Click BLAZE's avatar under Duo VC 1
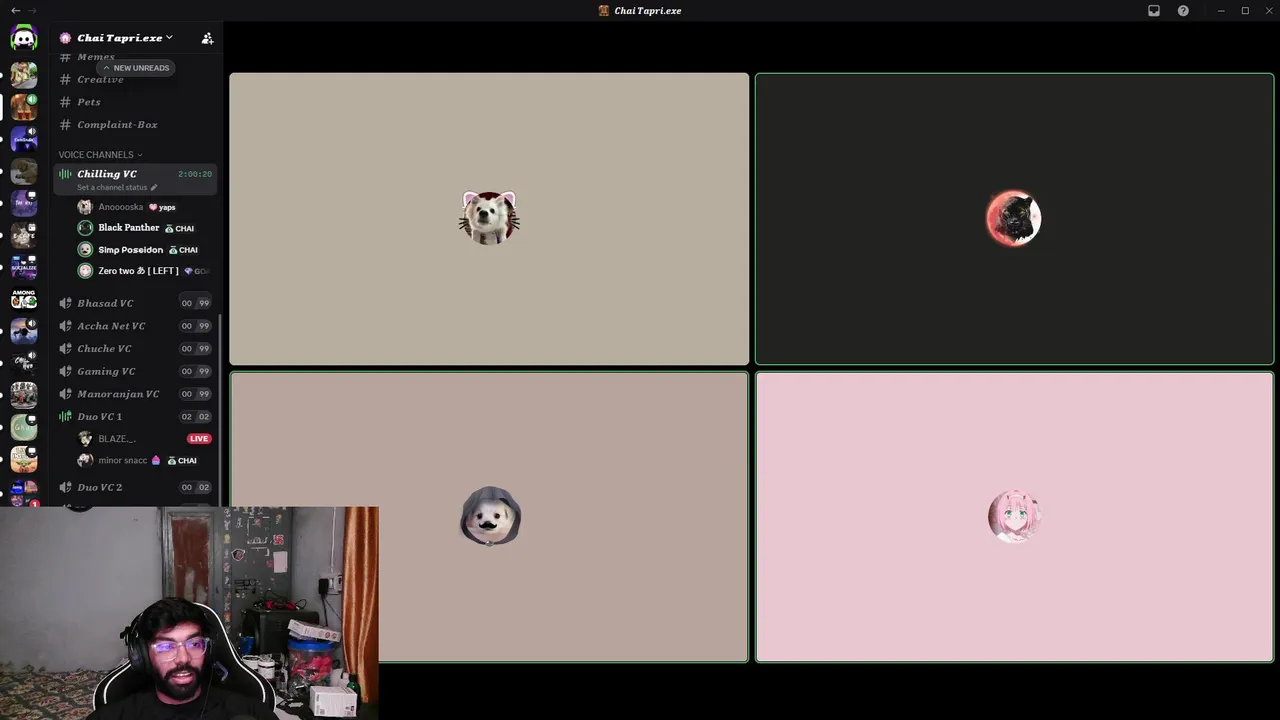 85,439
